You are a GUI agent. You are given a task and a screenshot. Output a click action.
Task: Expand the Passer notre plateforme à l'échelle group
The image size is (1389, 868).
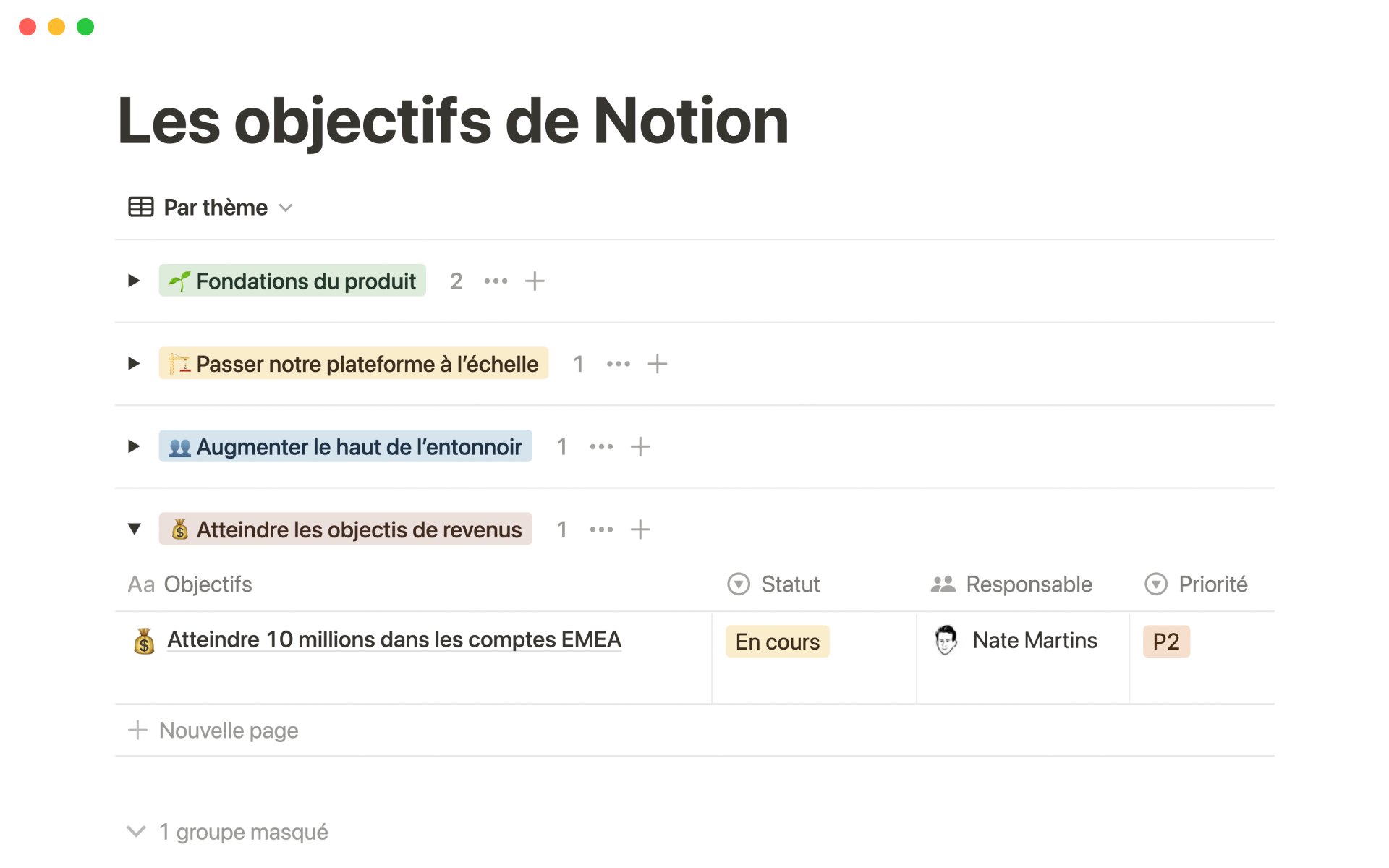click(x=134, y=364)
